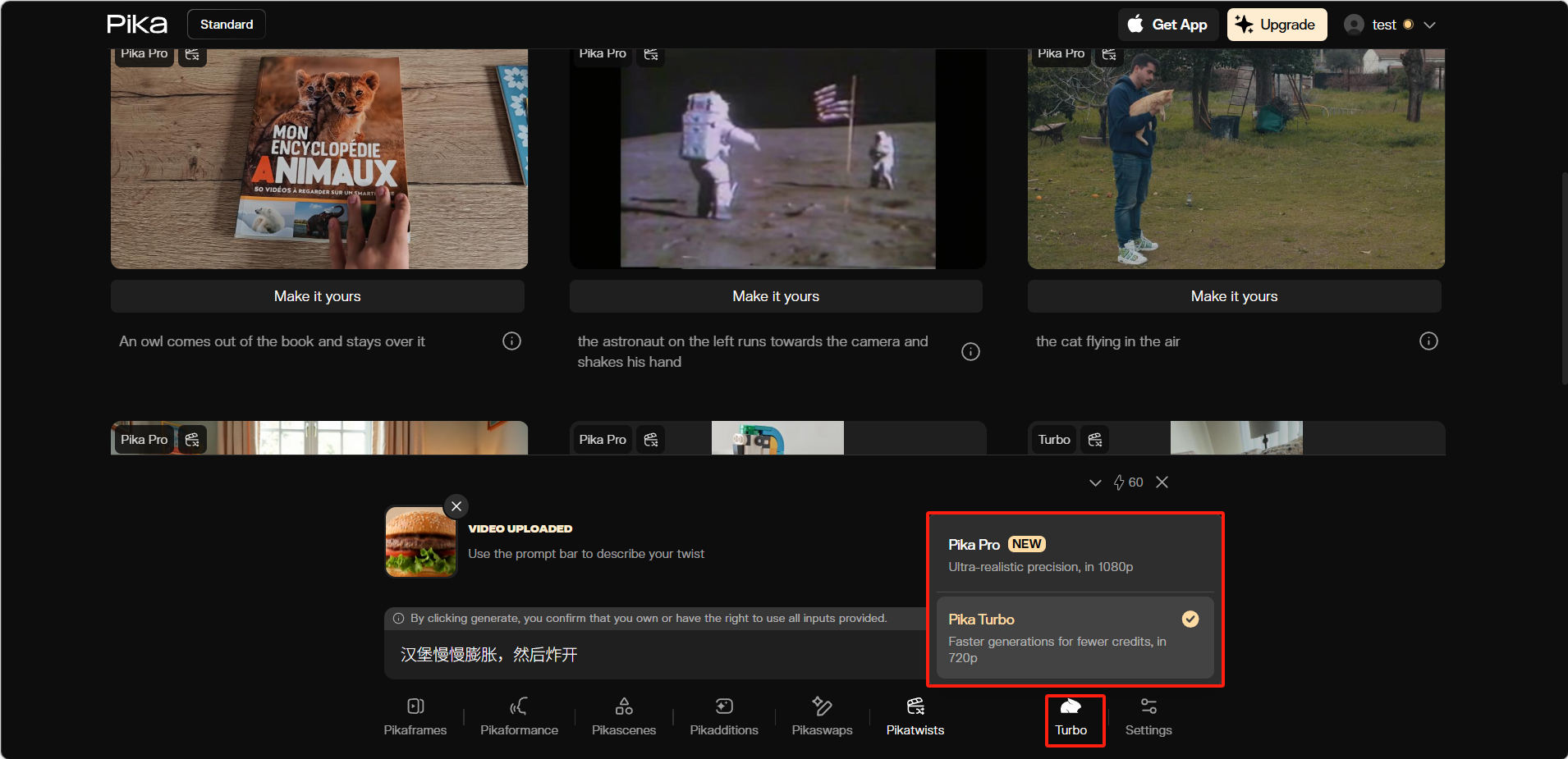
Task: Select the Pika Pro model option
Action: pyautogui.click(x=1075, y=555)
